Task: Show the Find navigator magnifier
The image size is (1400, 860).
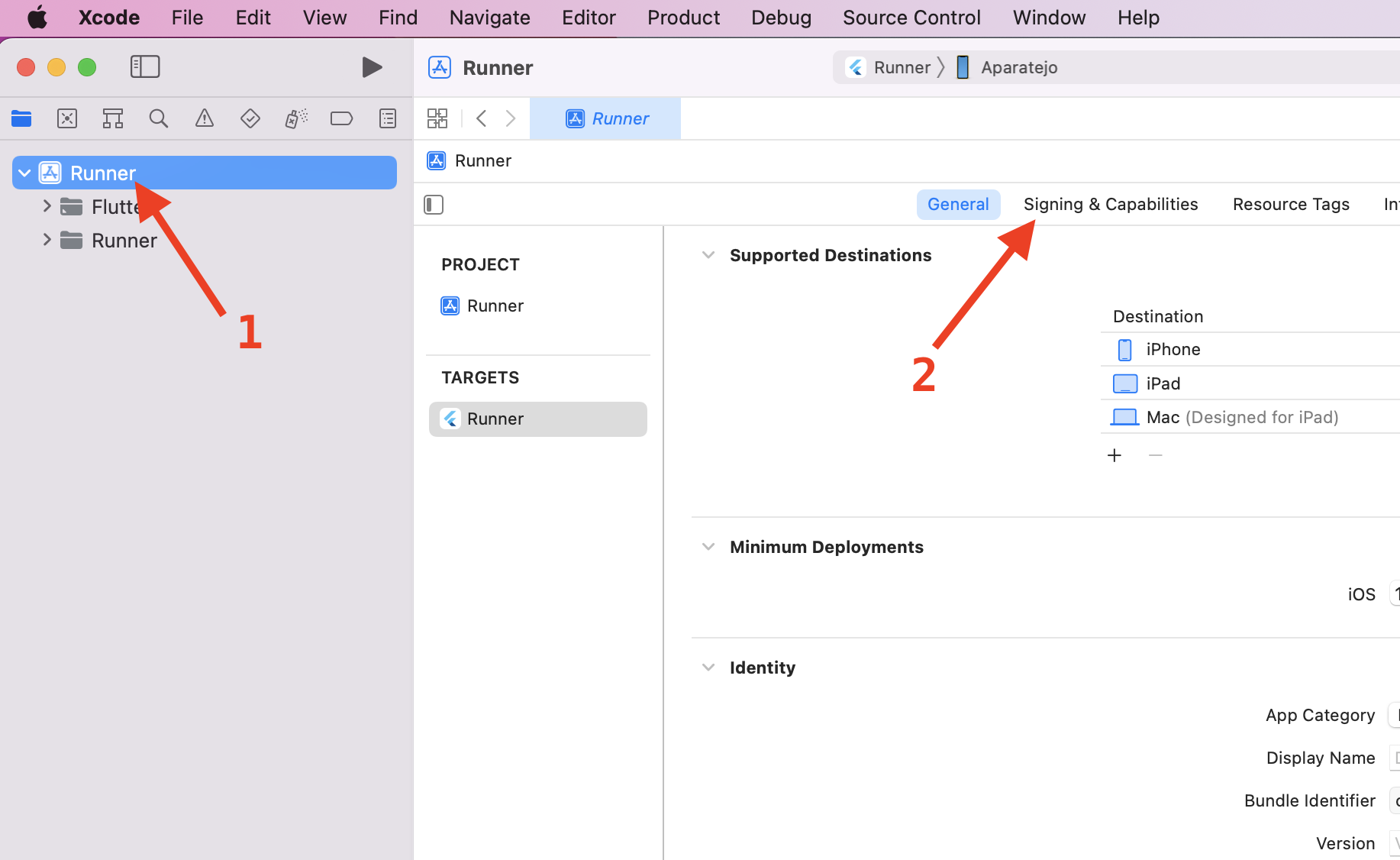Action: coord(159,118)
